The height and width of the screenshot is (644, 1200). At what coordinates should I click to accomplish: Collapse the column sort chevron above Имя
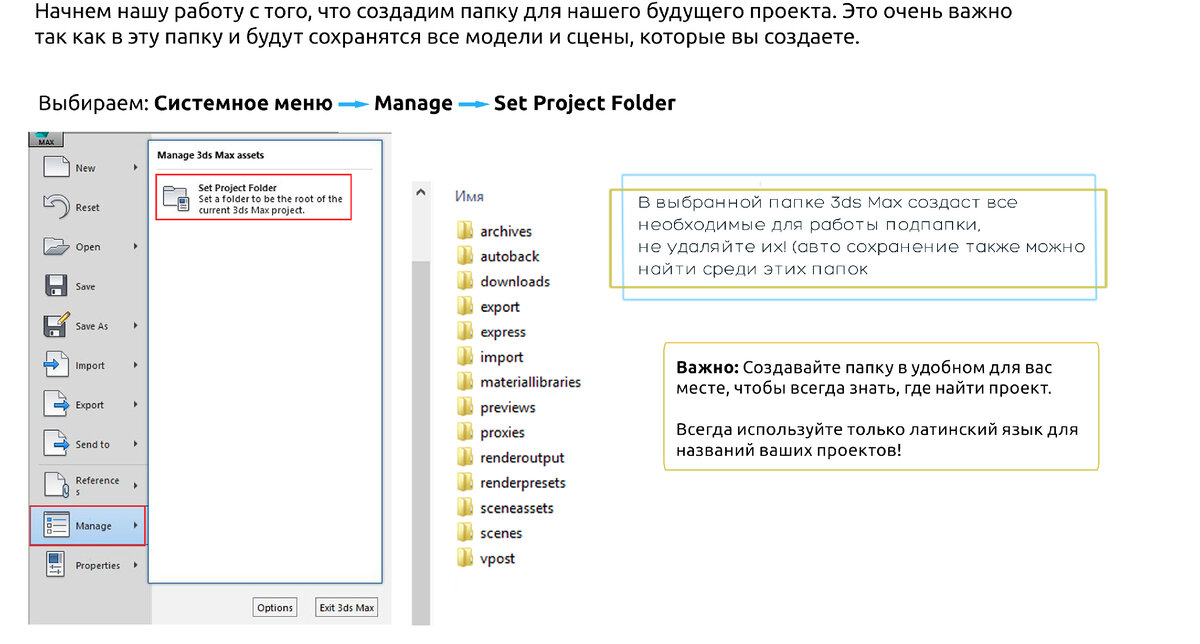[x=421, y=193]
